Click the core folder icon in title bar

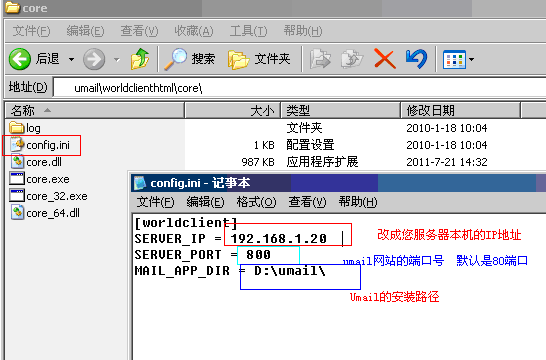click(13, 7)
